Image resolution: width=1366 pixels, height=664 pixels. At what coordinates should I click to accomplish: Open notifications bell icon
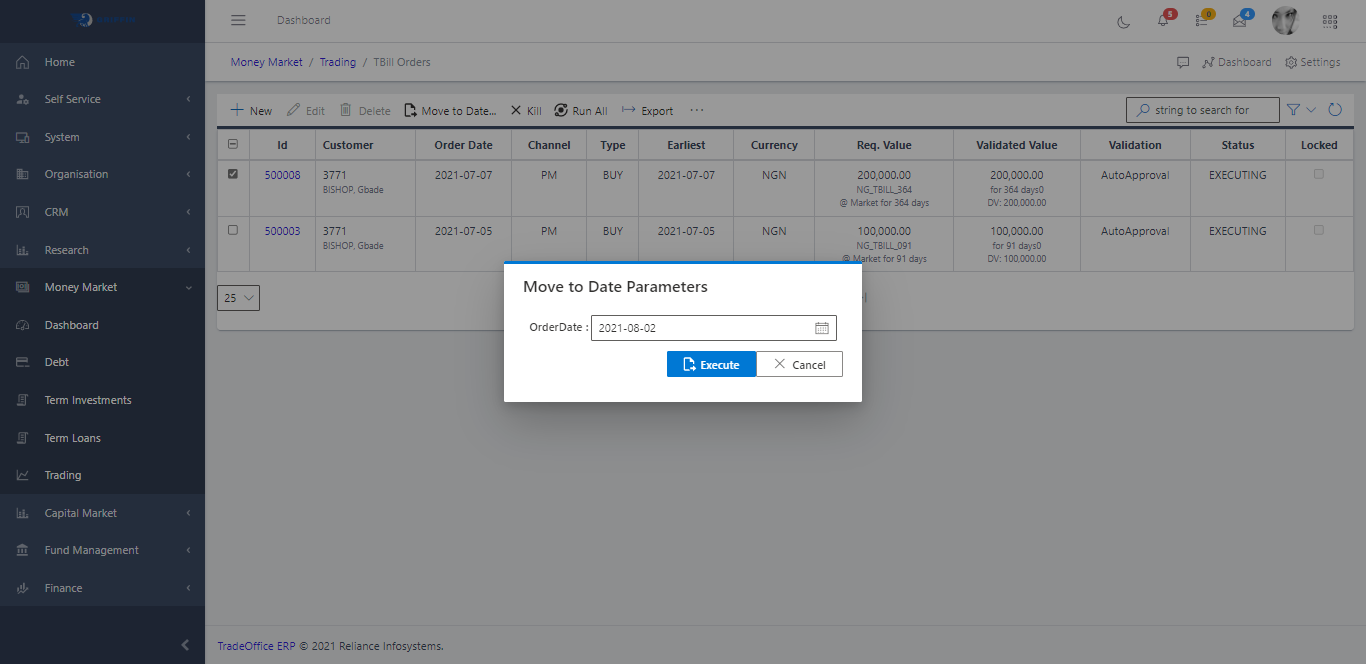click(1163, 21)
